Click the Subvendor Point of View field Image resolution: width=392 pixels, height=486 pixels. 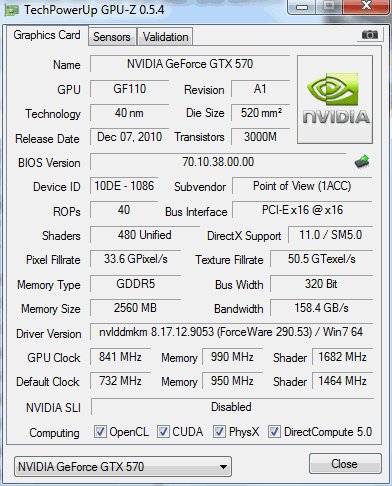(x=302, y=186)
